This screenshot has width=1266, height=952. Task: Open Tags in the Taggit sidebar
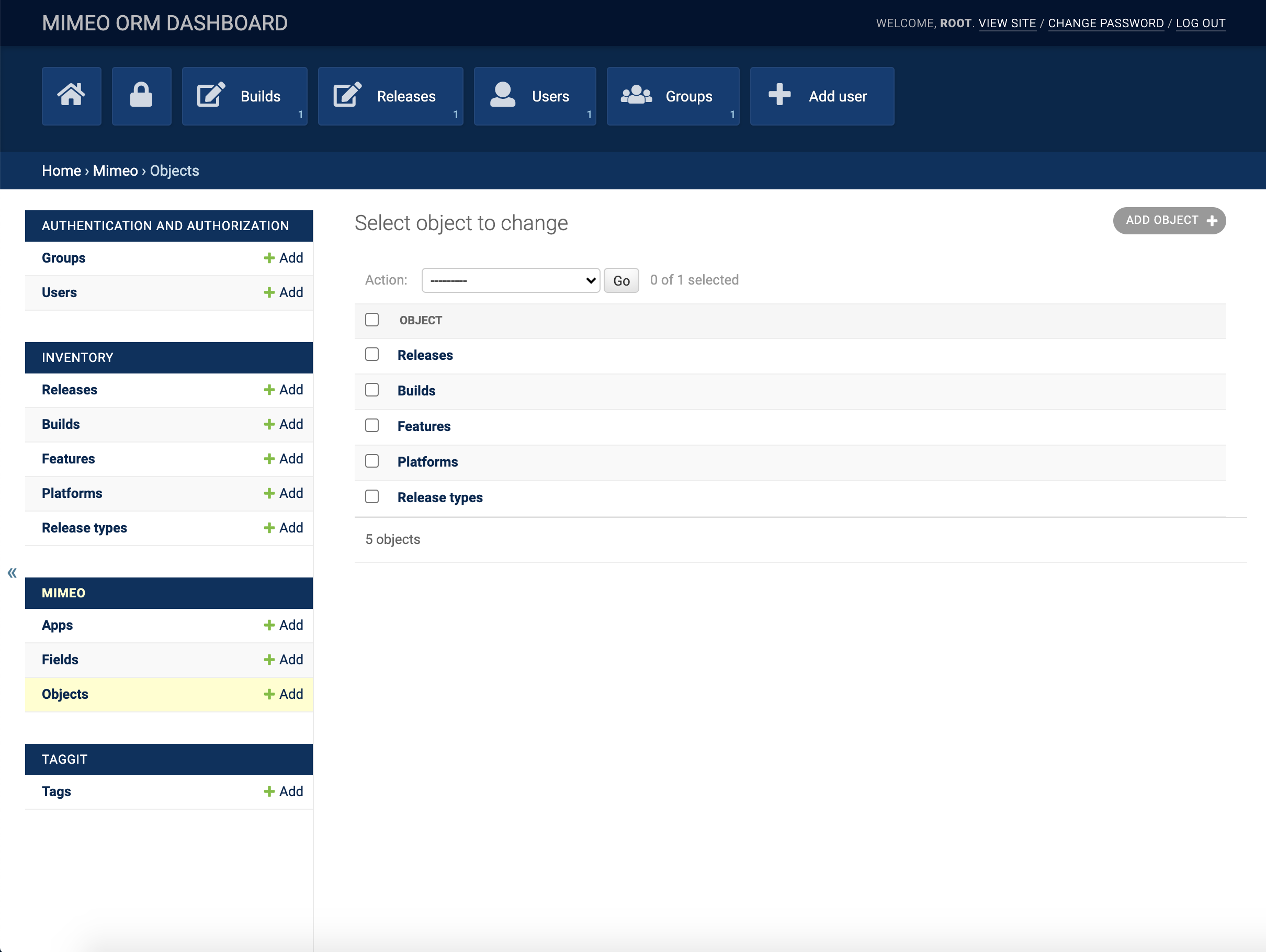(x=56, y=791)
